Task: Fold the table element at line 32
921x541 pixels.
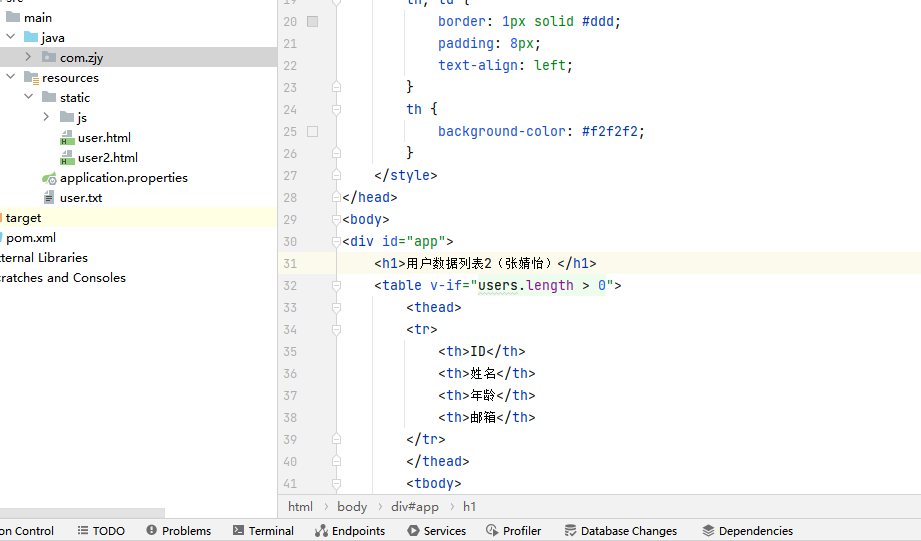Action: click(x=336, y=286)
